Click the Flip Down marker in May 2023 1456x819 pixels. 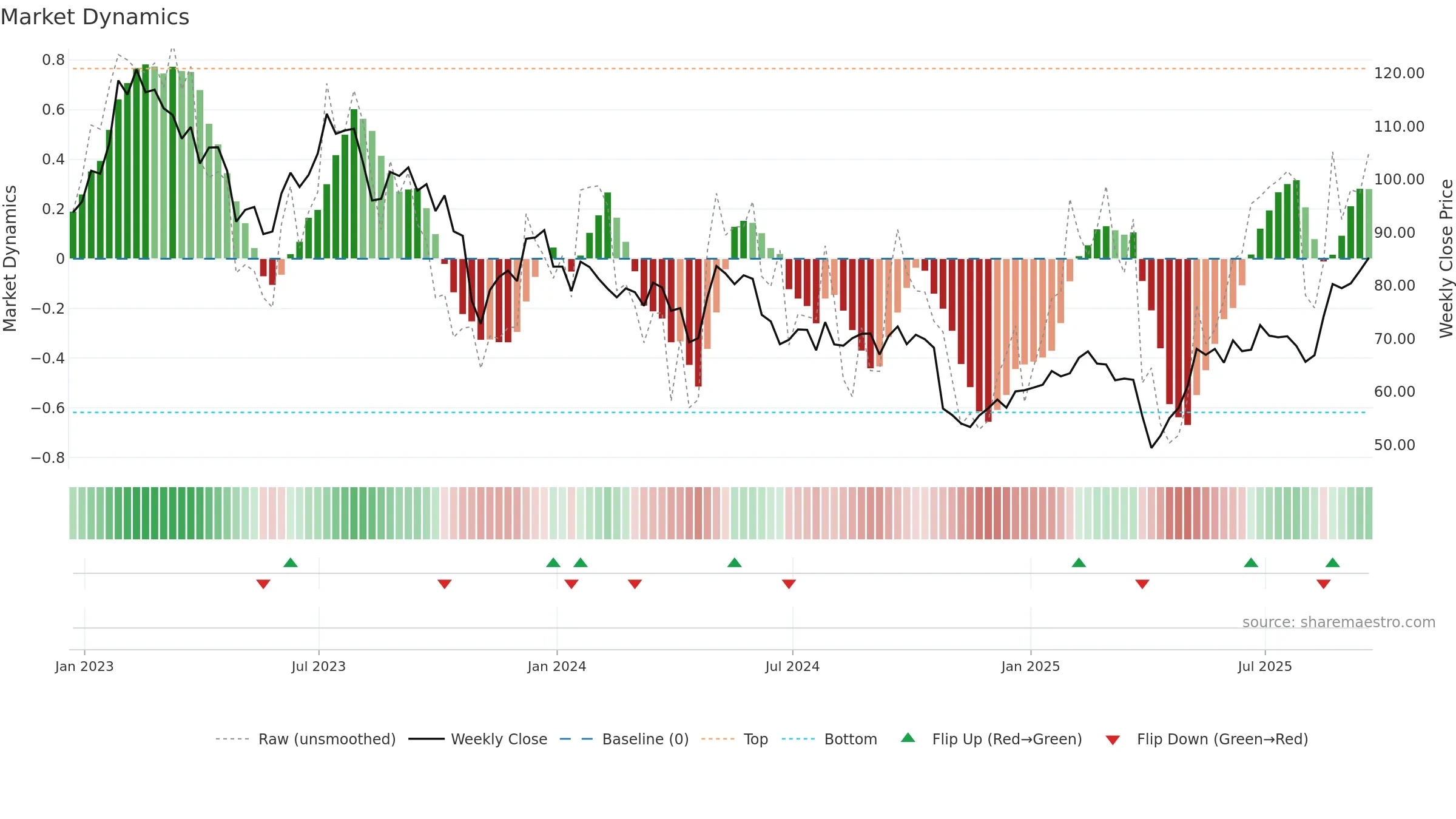click(263, 584)
